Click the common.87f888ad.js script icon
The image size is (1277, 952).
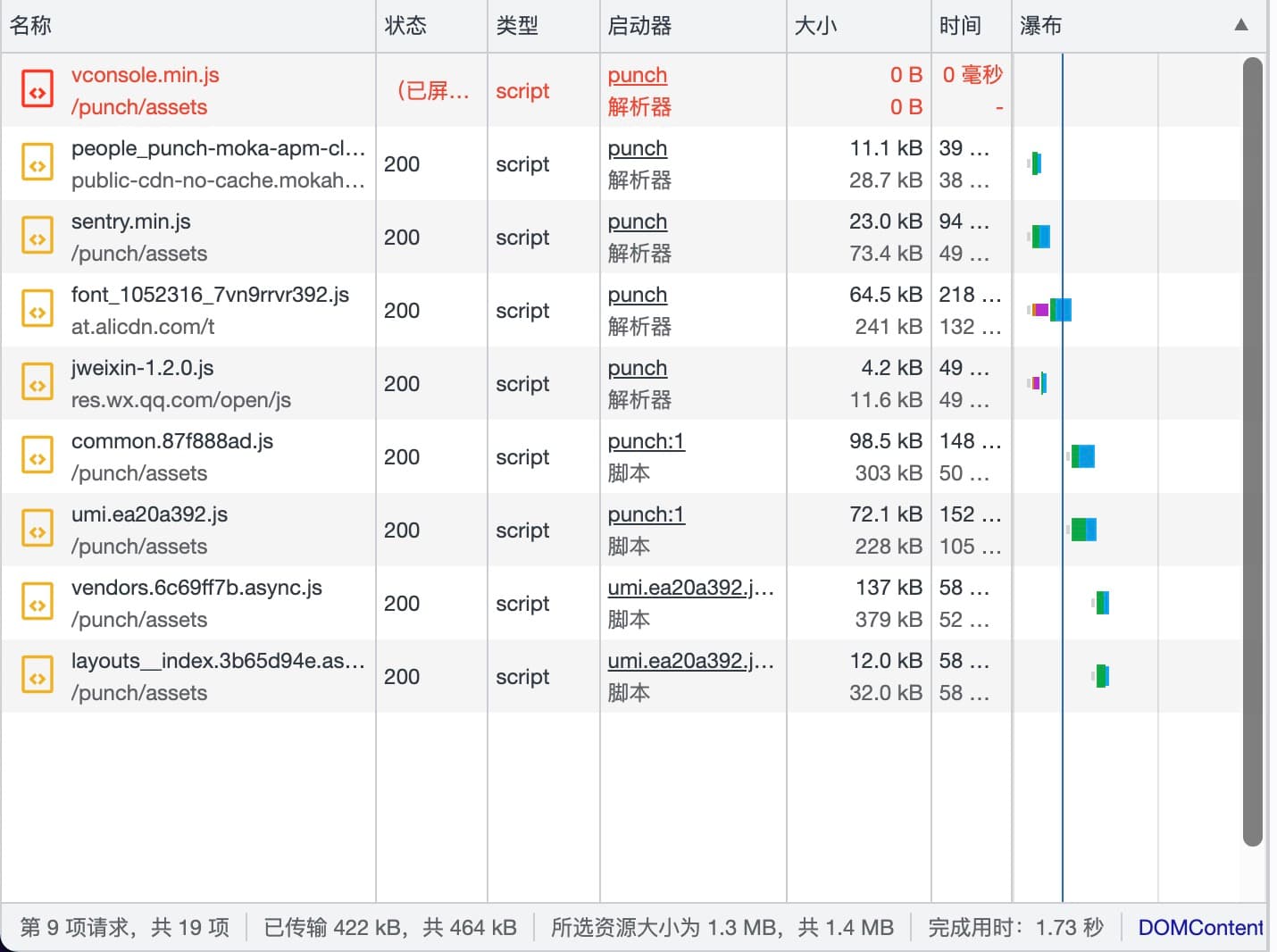point(38,457)
